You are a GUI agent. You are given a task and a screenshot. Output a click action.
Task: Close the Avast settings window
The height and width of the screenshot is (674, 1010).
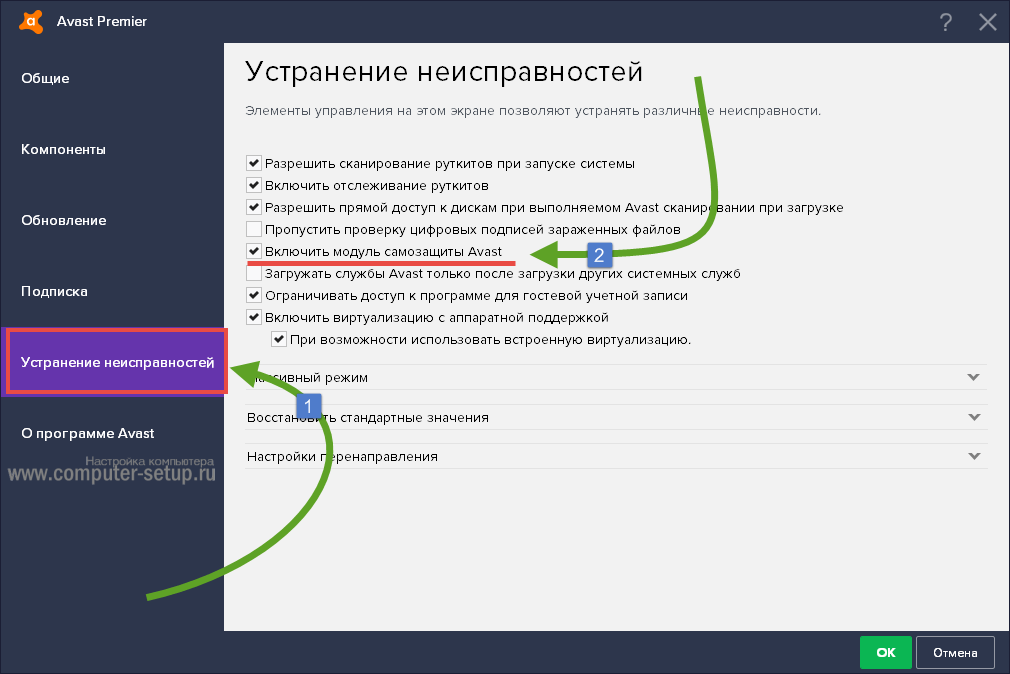[x=987, y=22]
